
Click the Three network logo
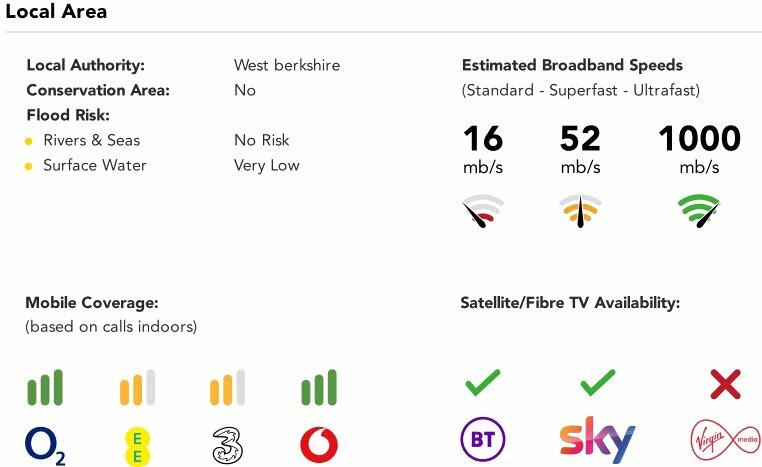[x=229, y=446]
